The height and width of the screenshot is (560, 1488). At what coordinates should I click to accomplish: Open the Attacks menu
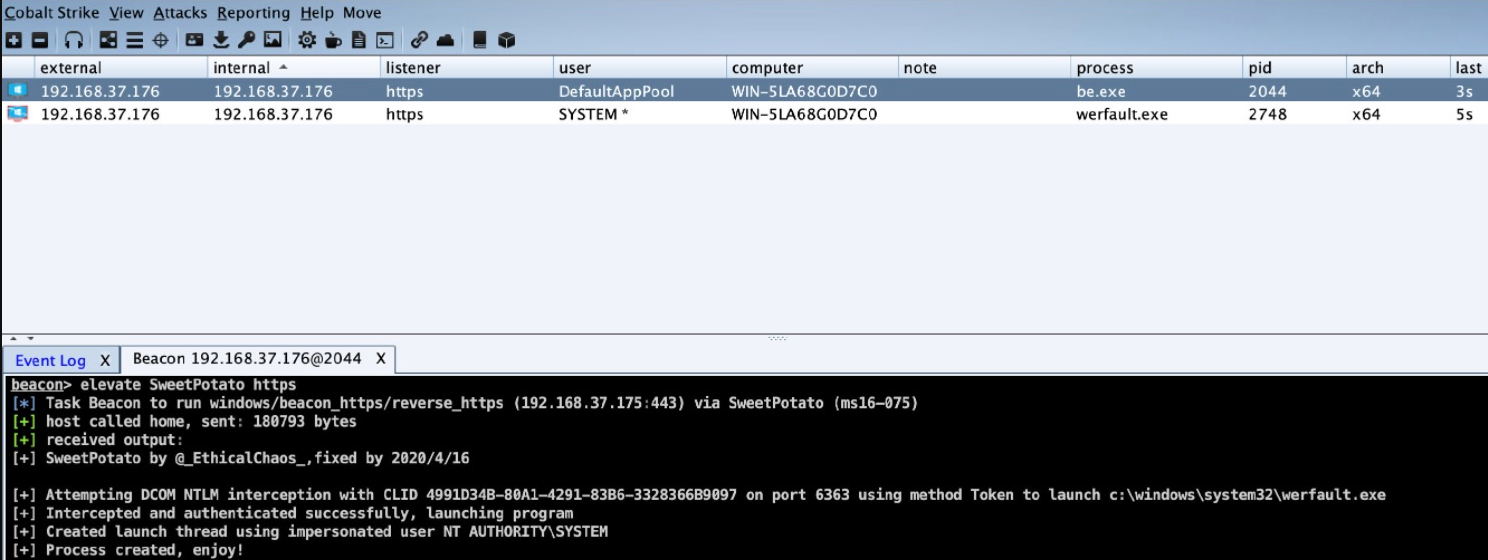coord(180,13)
